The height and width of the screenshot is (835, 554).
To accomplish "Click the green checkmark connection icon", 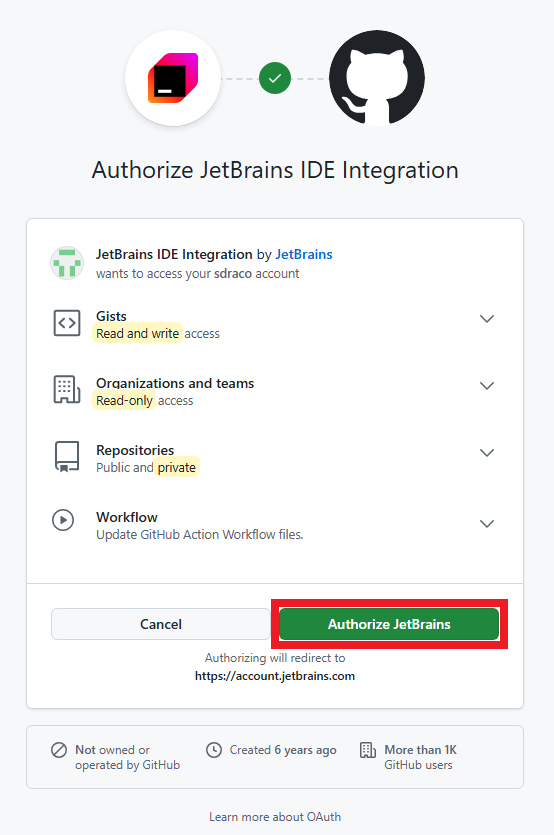I will 275,78.
